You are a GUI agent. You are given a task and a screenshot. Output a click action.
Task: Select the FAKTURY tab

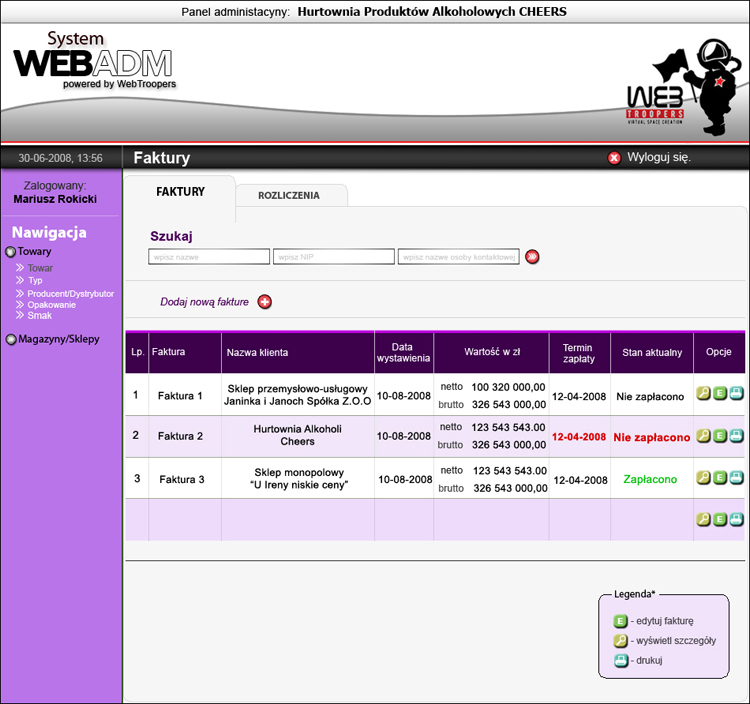(180, 192)
